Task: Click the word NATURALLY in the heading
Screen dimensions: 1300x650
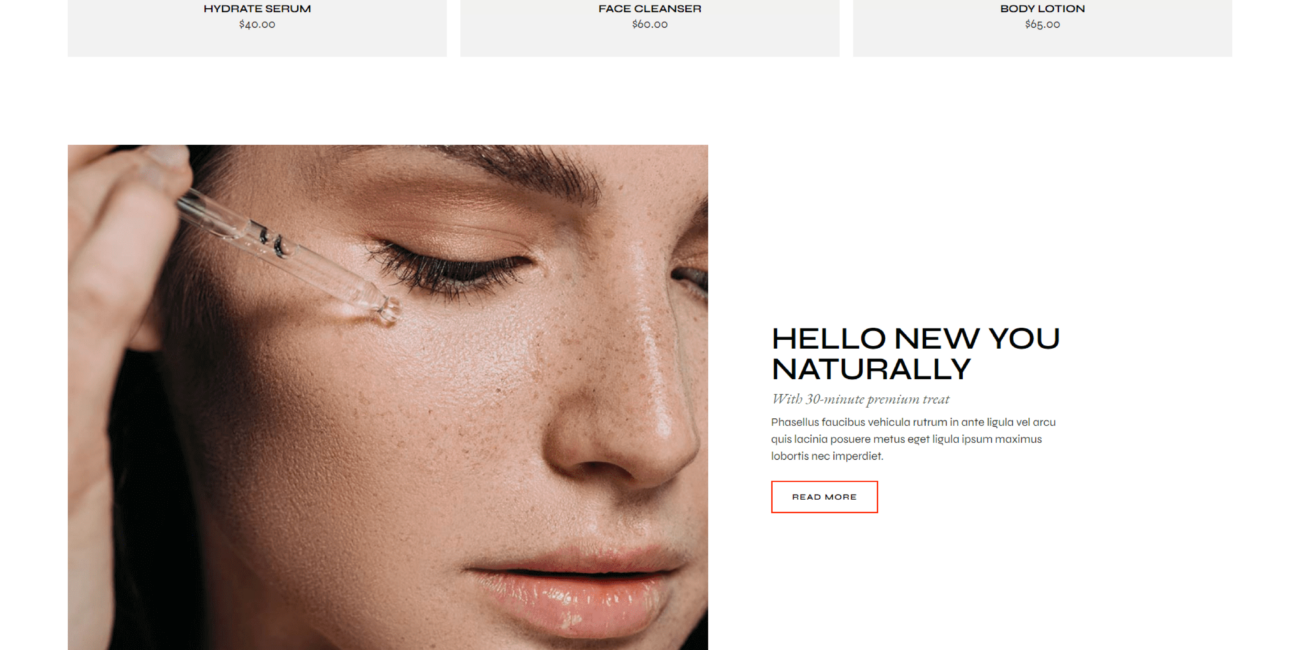Action: pos(871,370)
